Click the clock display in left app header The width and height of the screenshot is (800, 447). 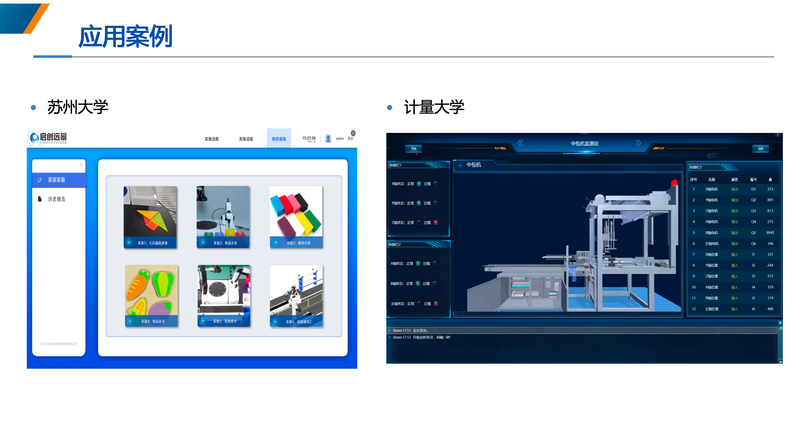309,138
